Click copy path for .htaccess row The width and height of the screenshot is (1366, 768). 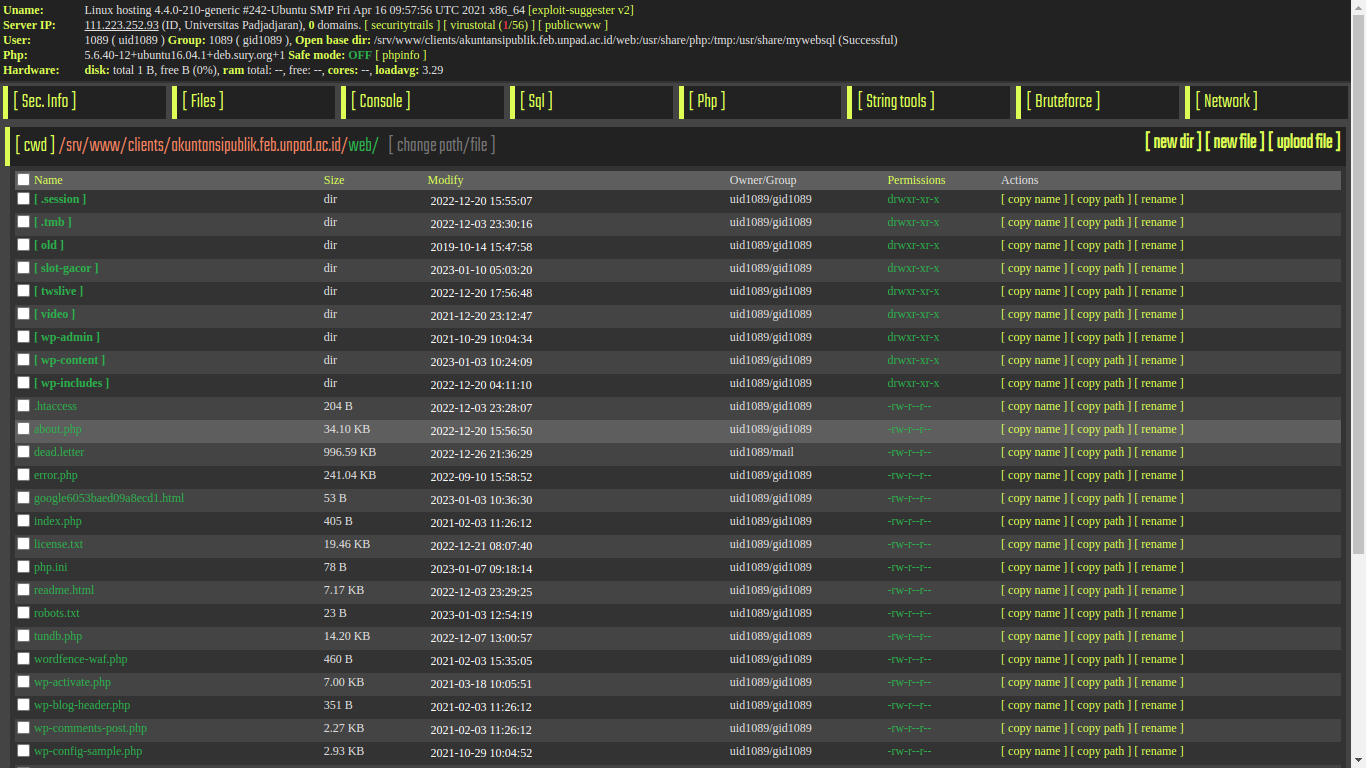1101,406
